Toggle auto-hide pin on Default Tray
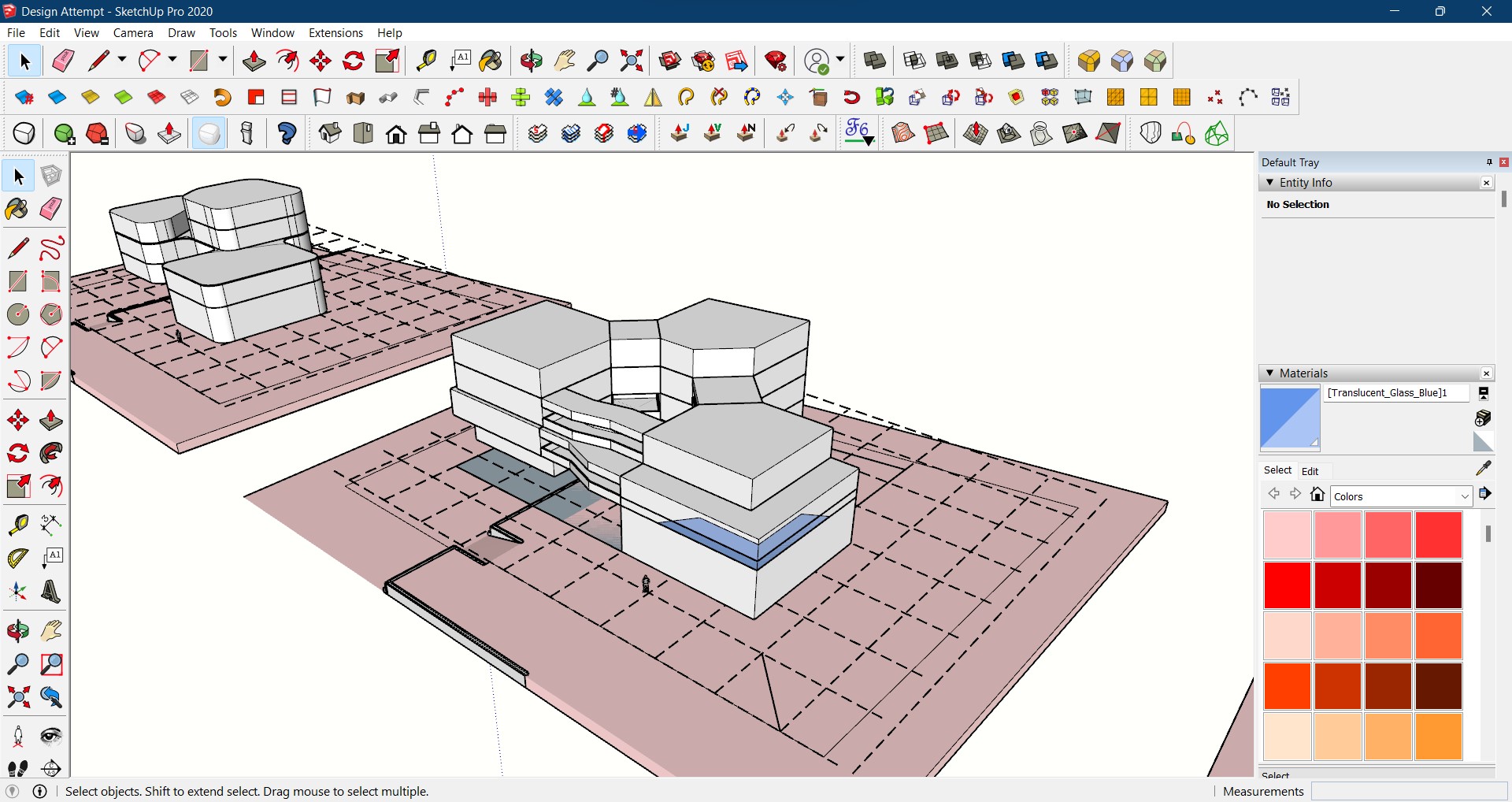Screen dimensions: 1512x802 [x=1489, y=162]
